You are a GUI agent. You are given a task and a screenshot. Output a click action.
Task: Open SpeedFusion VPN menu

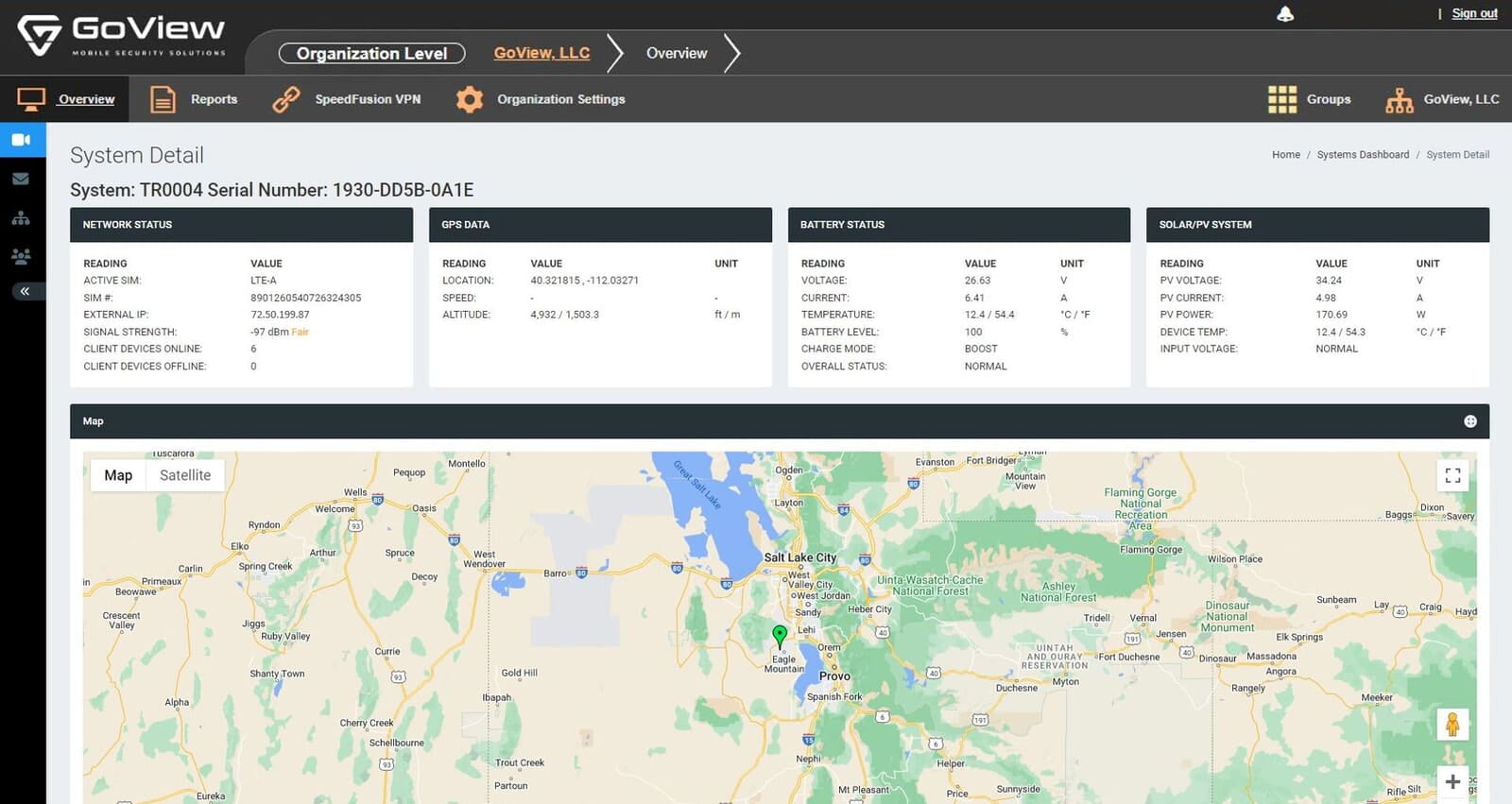(368, 99)
